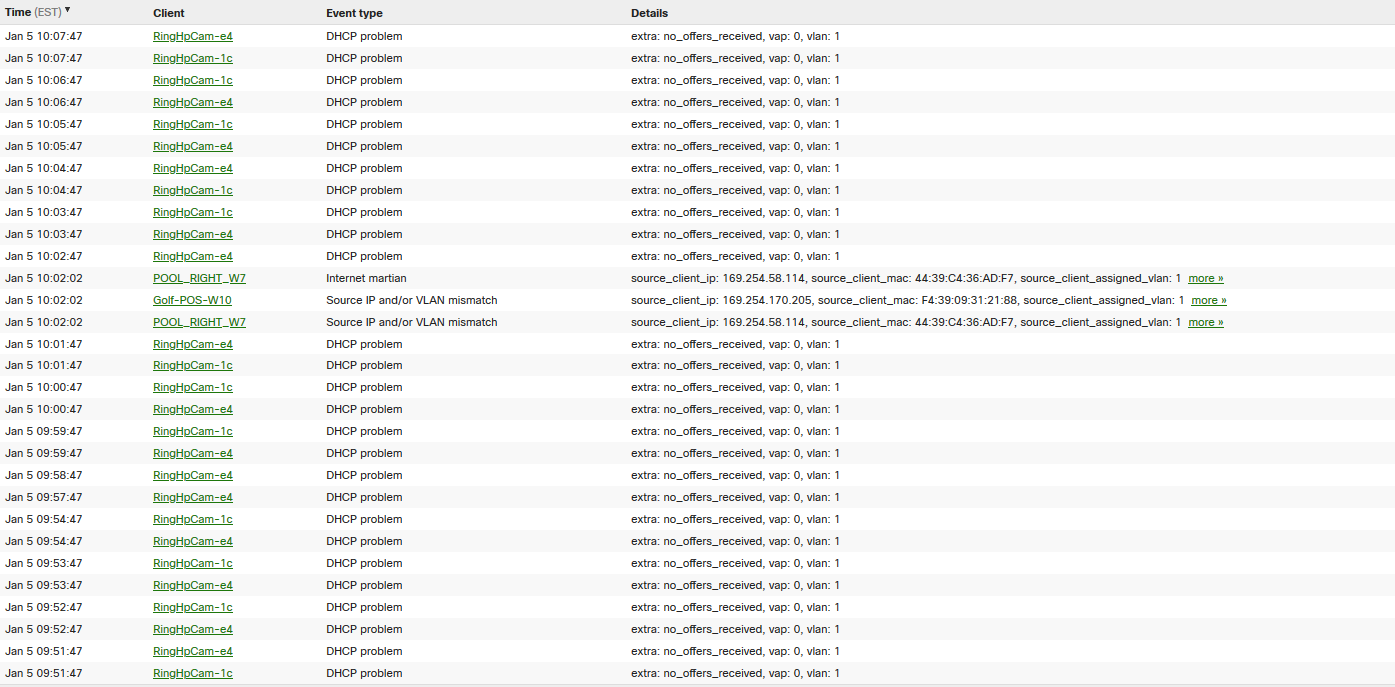Expand more details for Internet martian event

point(1206,278)
